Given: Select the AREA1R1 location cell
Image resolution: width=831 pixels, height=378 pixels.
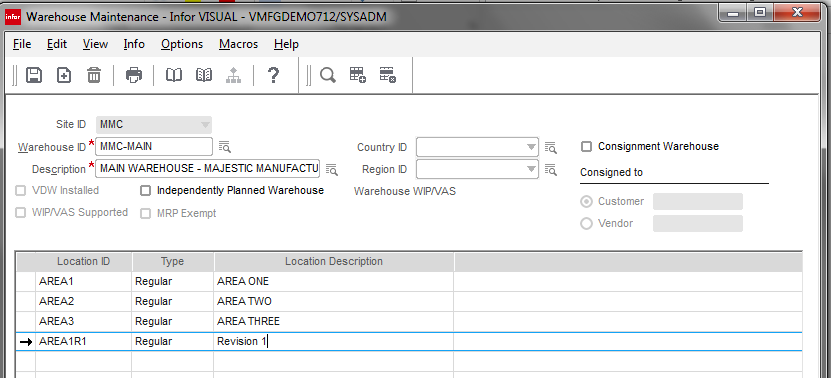Looking at the screenshot, I should (84, 342).
